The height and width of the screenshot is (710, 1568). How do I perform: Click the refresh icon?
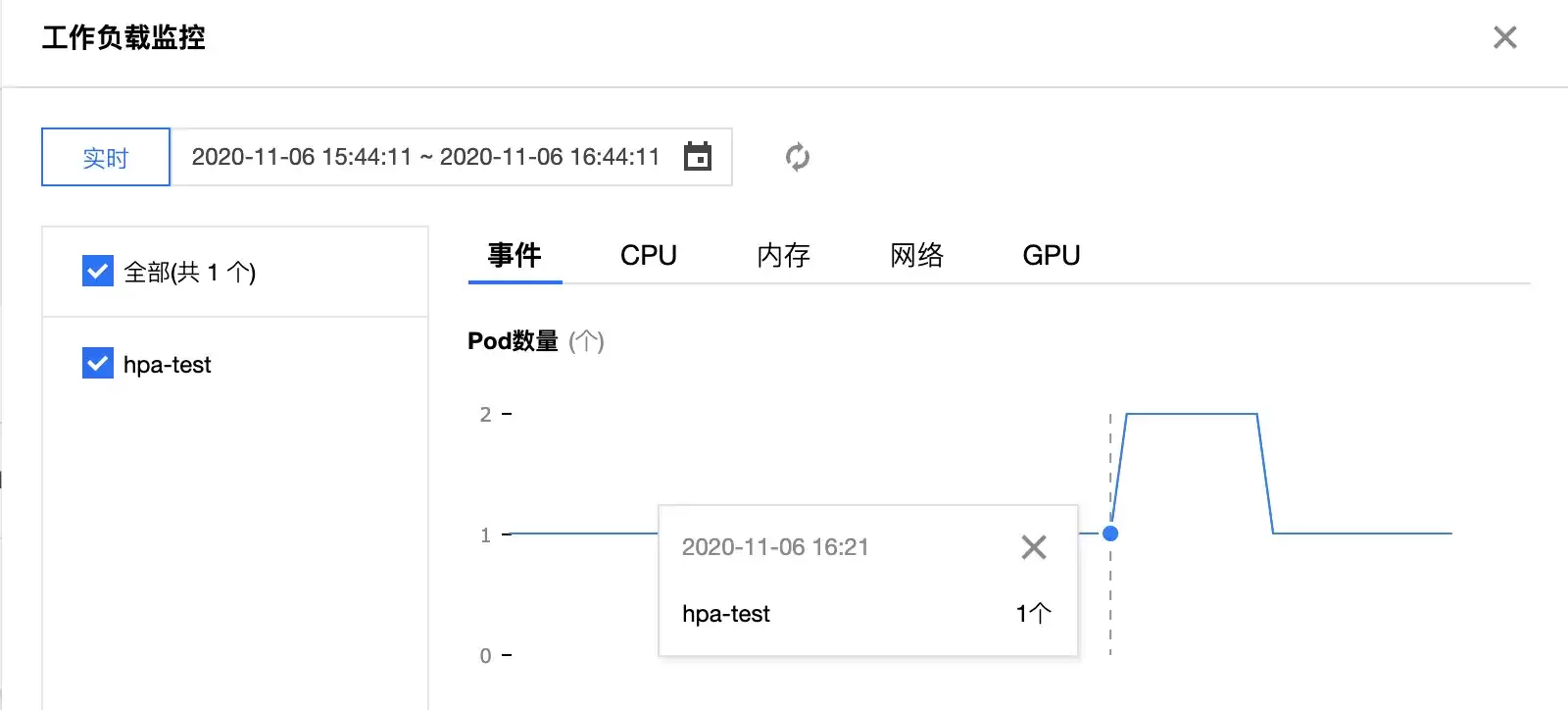tap(798, 157)
